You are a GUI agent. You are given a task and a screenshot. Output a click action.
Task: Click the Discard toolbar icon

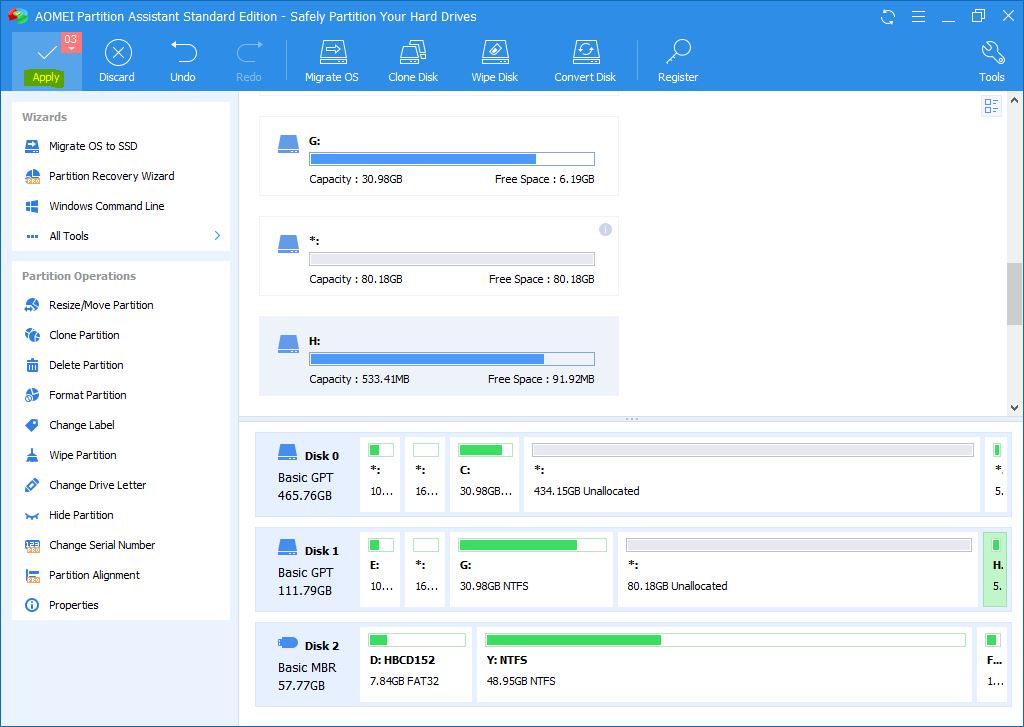click(117, 53)
